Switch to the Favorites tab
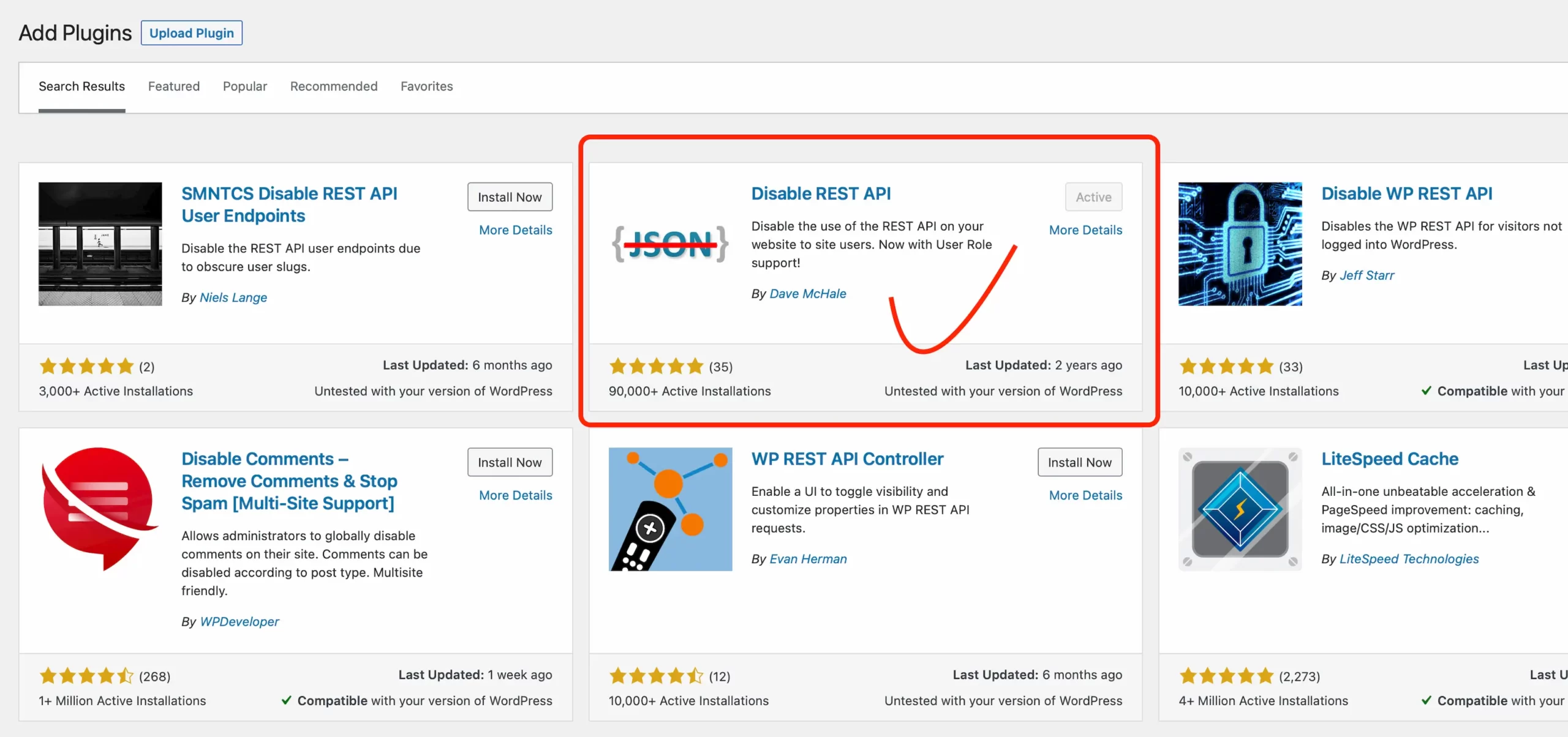 (x=427, y=86)
